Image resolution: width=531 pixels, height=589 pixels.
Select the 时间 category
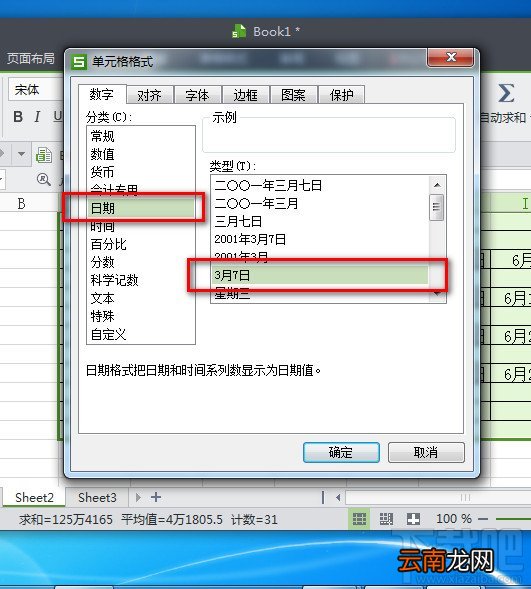coord(141,226)
